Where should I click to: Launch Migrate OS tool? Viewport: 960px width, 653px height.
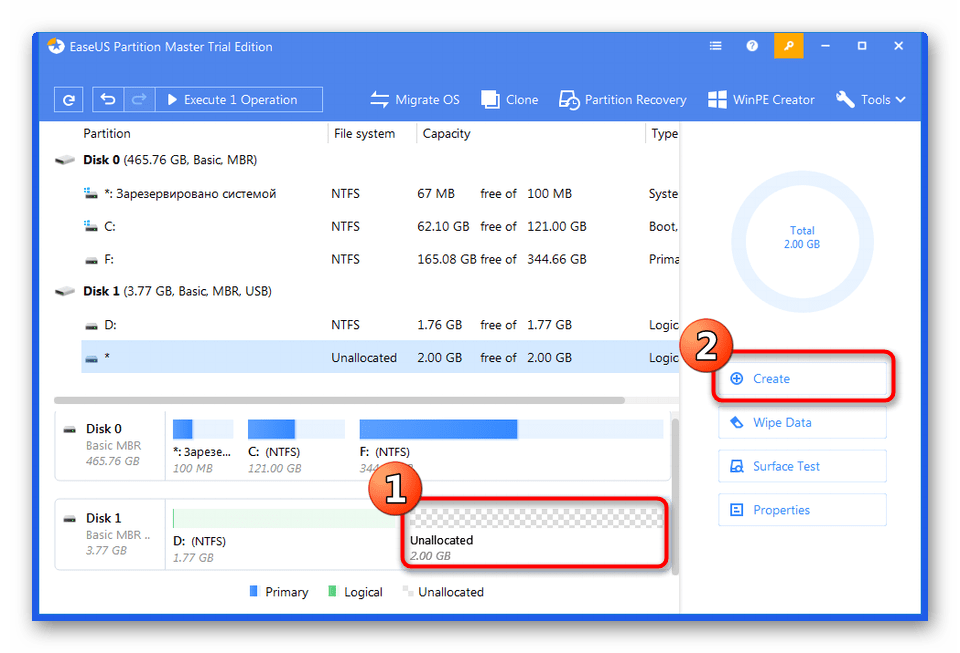pos(415,100)
